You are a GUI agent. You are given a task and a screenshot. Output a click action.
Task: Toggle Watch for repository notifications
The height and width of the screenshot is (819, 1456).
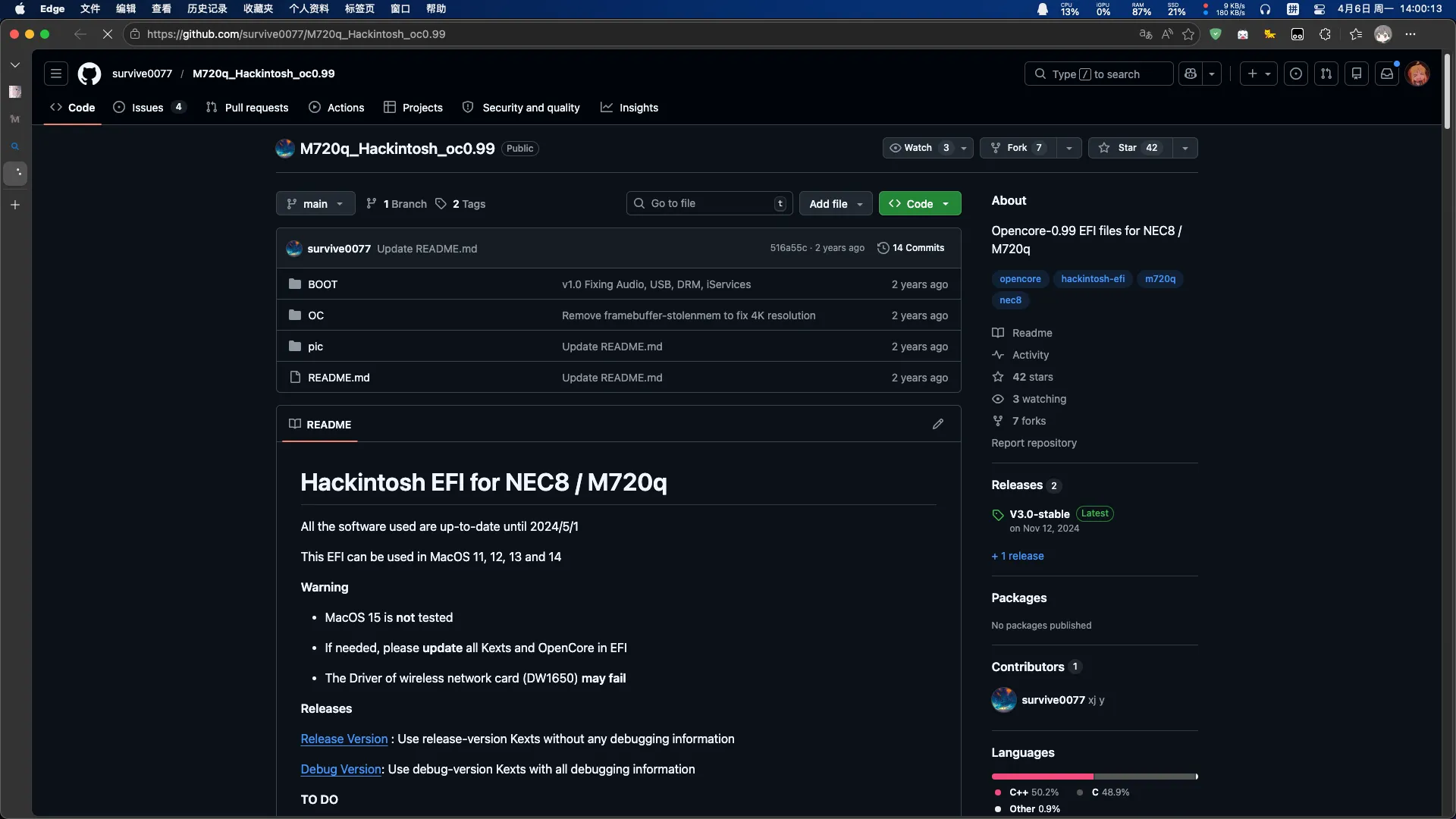[919, 148]
